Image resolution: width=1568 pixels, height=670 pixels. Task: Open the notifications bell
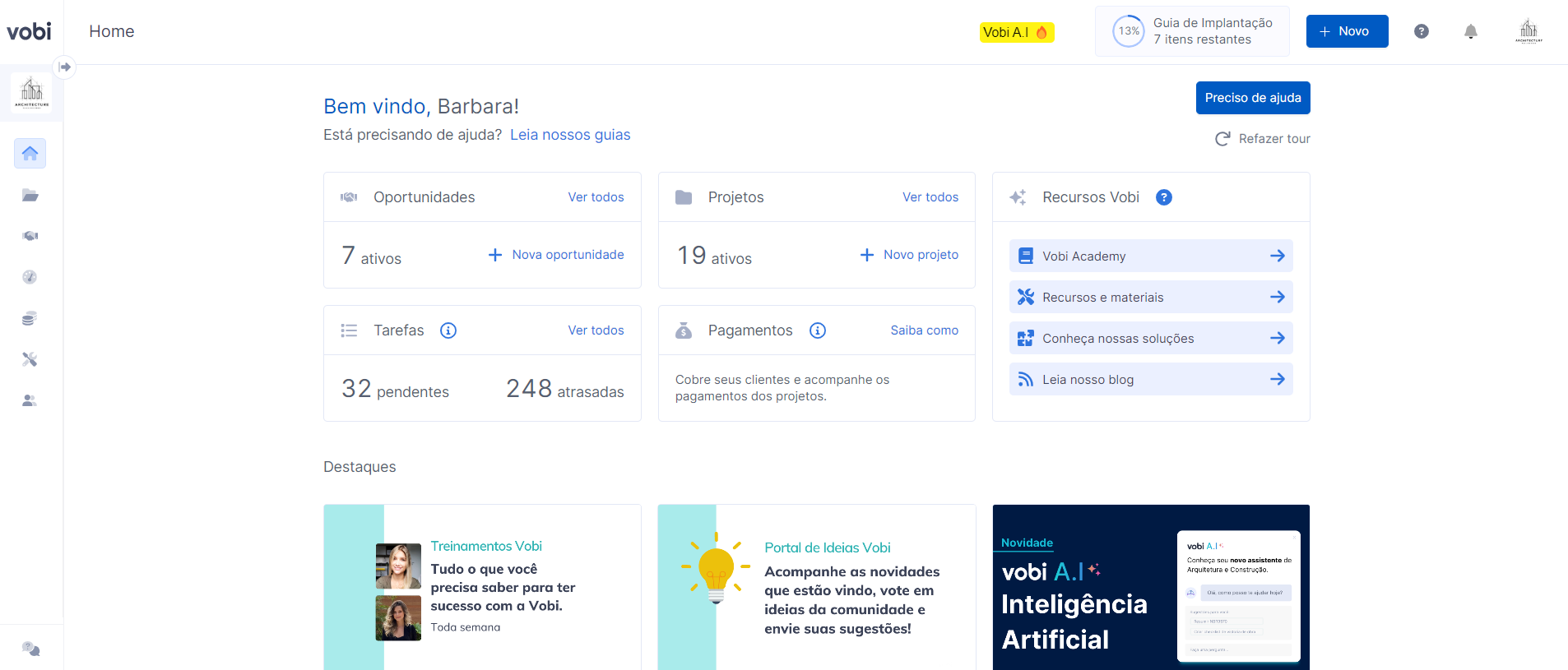[1471, 31]
